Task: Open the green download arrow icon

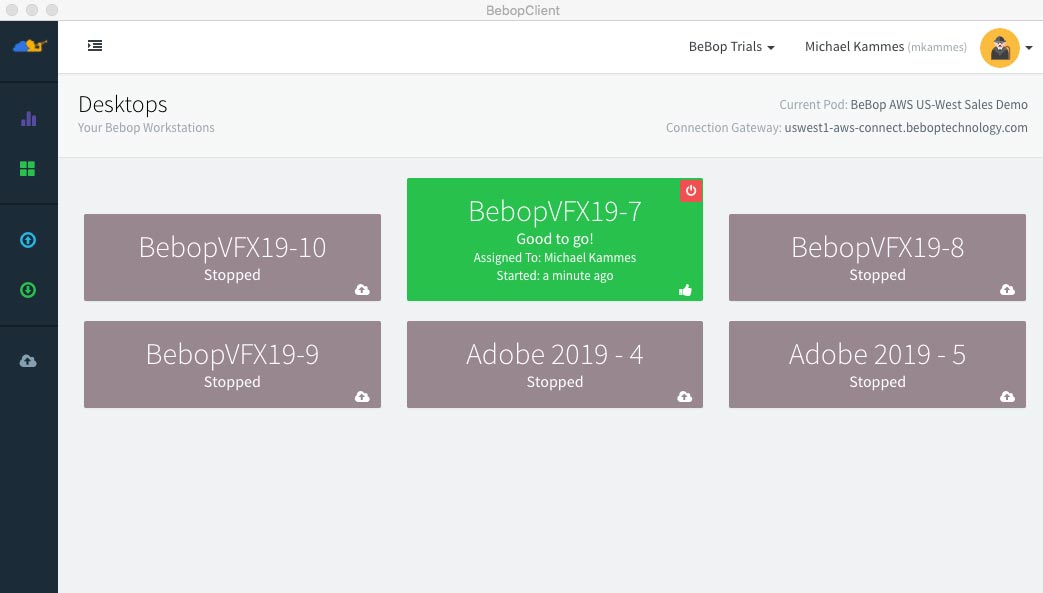Action: pyautogui.click(x=28, y=290)
